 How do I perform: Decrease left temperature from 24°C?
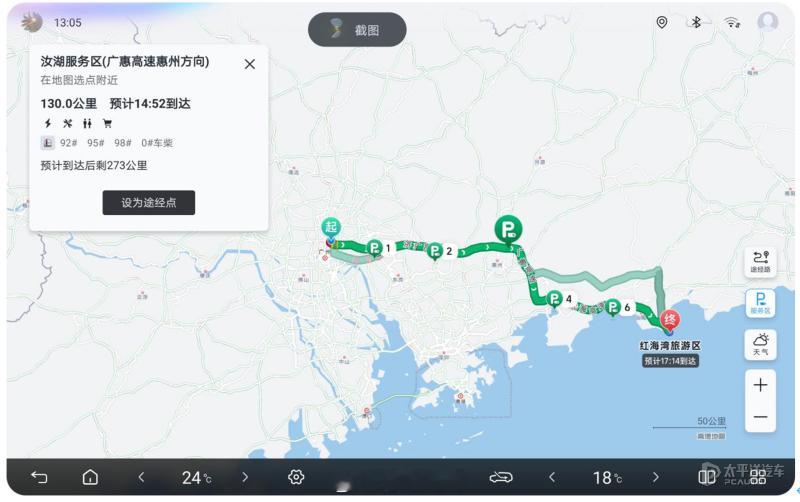click(141, 477)
